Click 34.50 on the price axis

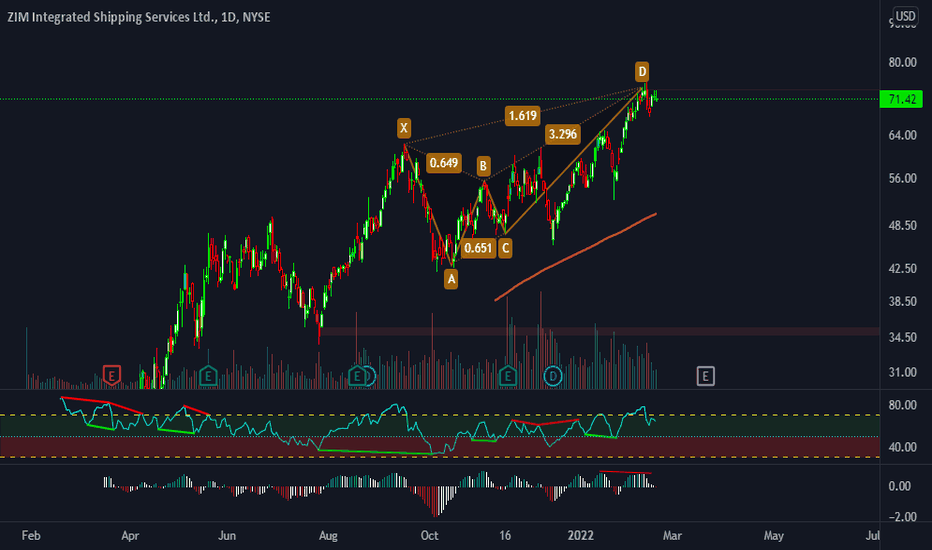(x=902, y=338)
